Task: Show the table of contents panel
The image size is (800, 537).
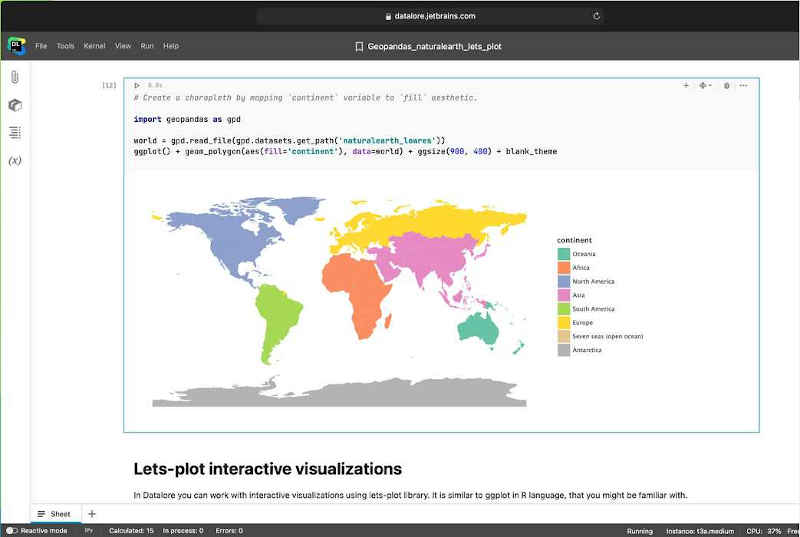Action: tap(15, 133)
